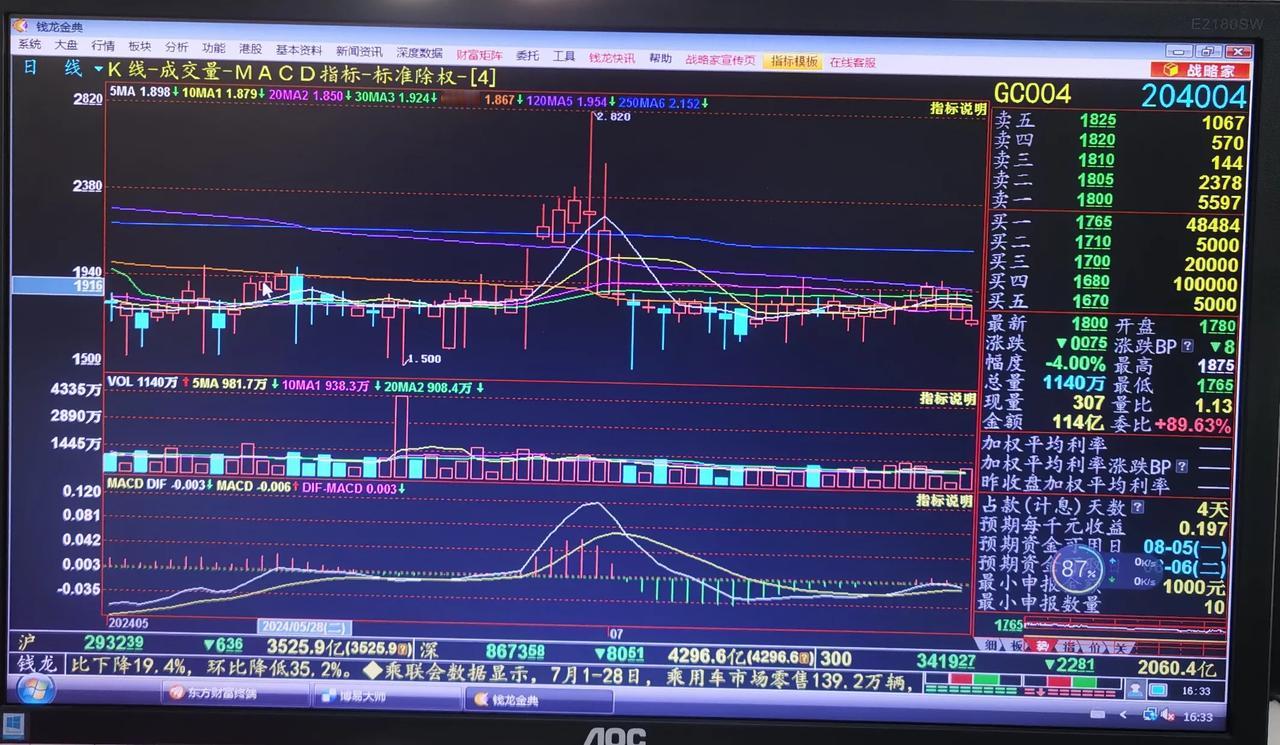Click the 卖一 price 1800
The width and height of the screenshot is (1280, 745).
(1095, 200)
